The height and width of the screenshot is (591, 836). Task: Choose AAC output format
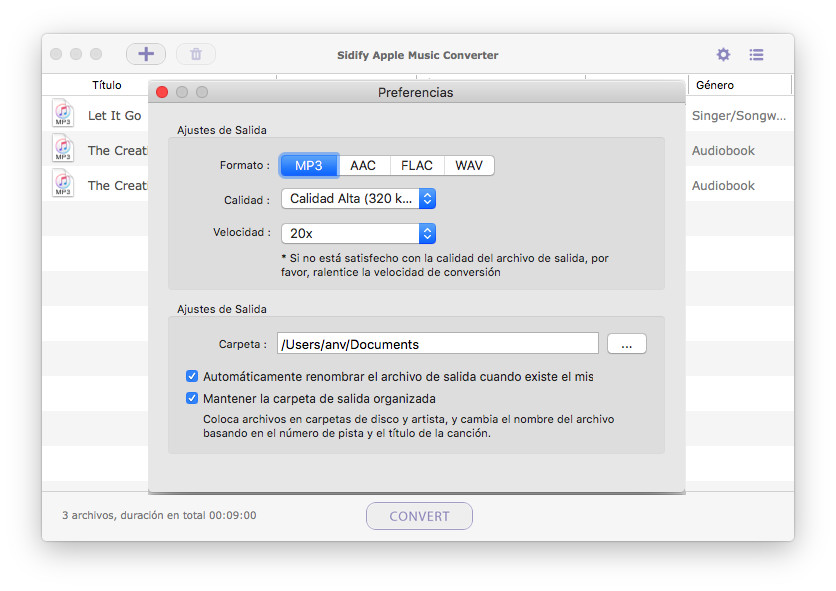363,165
